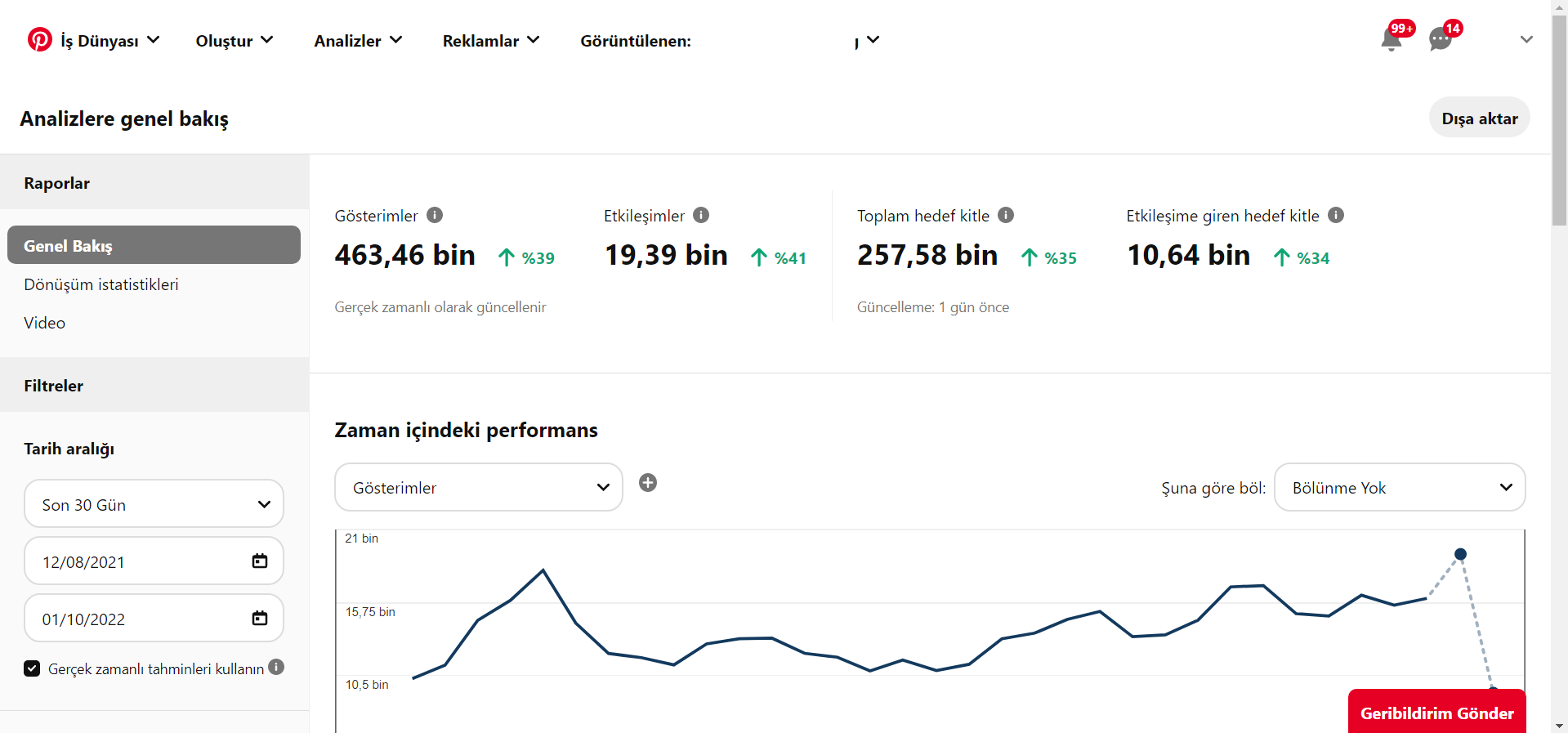Open calendar icon for end date 01/10/2022

[260, 618]
